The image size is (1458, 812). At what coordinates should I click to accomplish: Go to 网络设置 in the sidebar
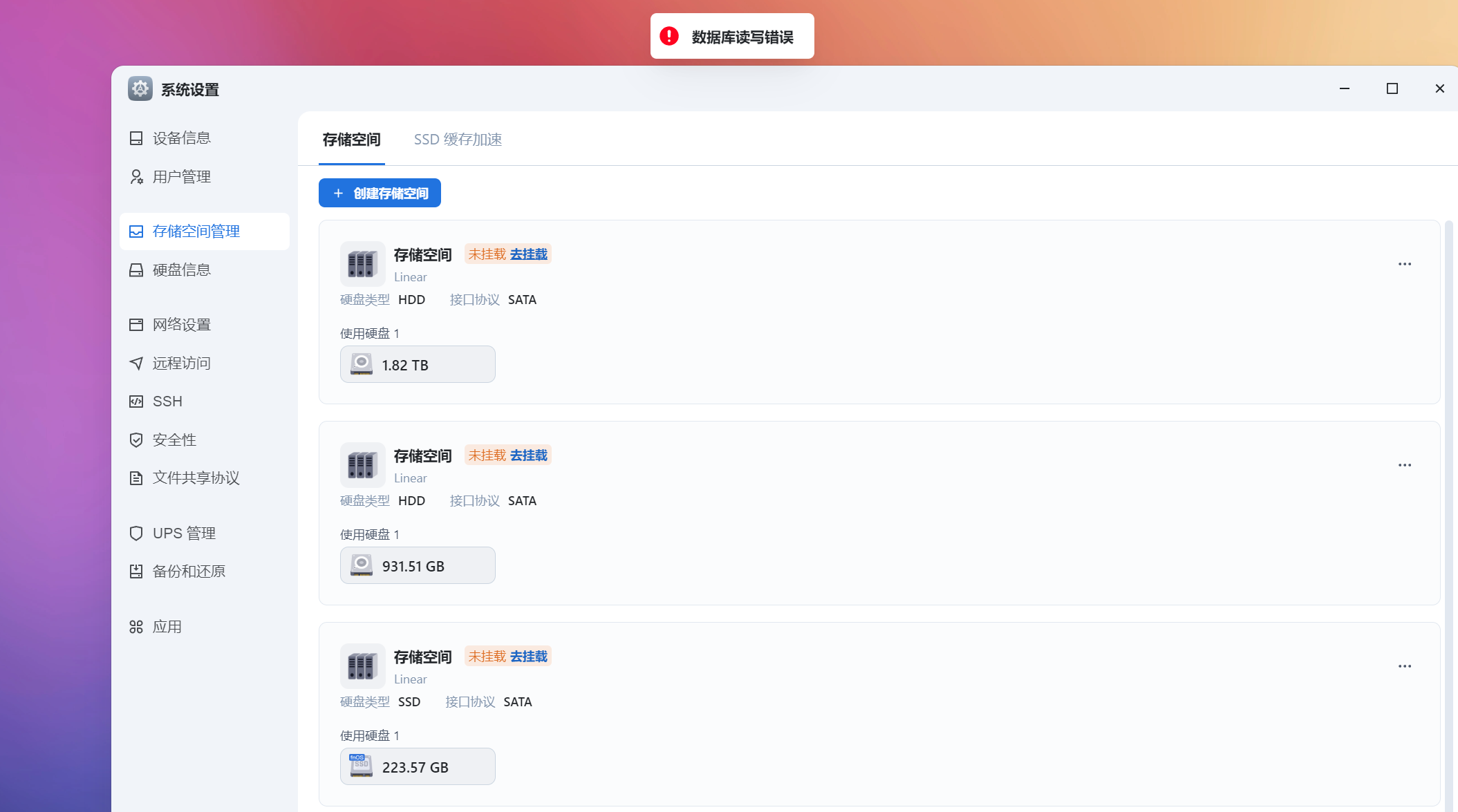pos(204,325)
